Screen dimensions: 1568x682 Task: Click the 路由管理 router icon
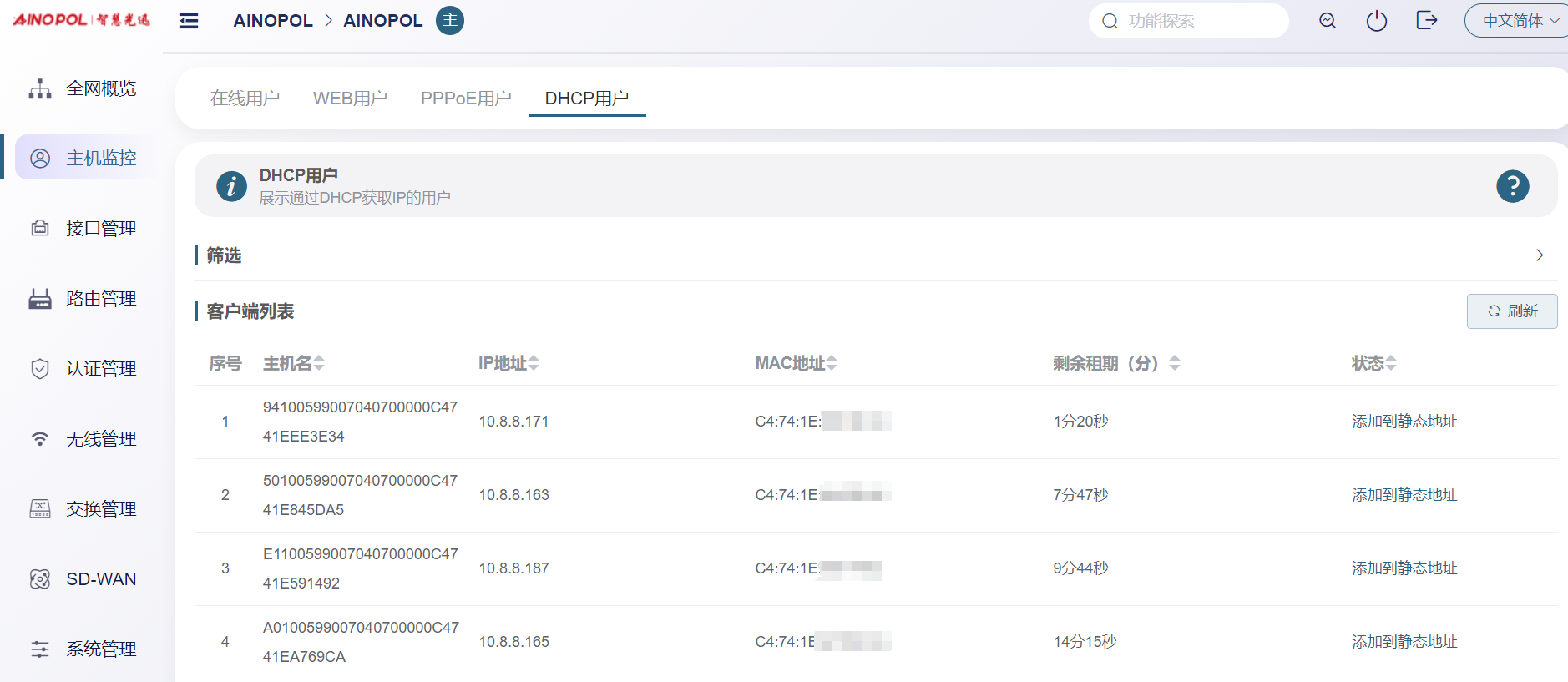(40, 299)
